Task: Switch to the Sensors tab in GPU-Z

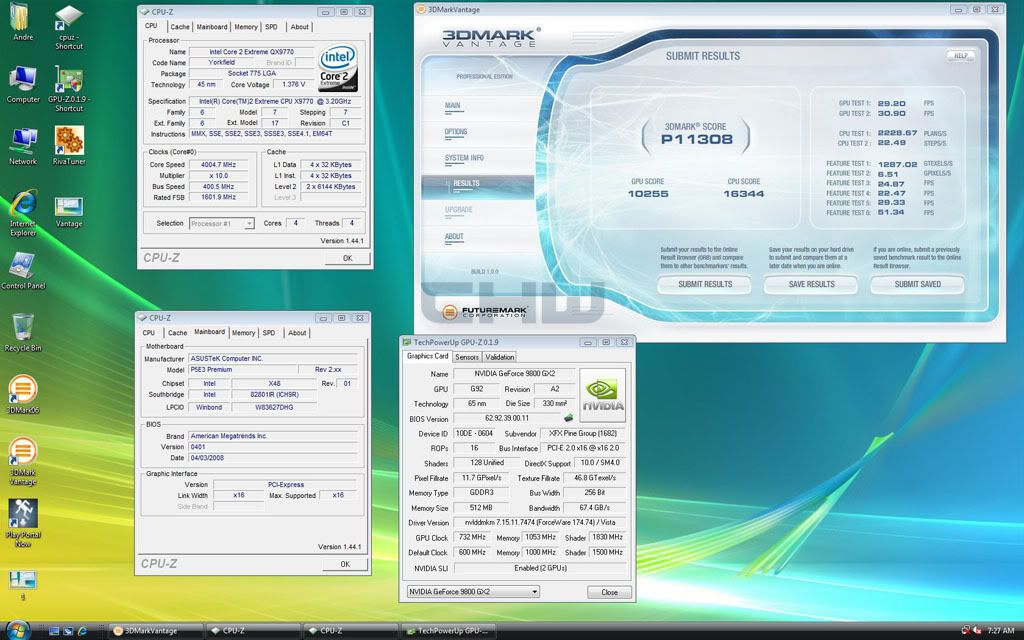Action: point(467,357)
